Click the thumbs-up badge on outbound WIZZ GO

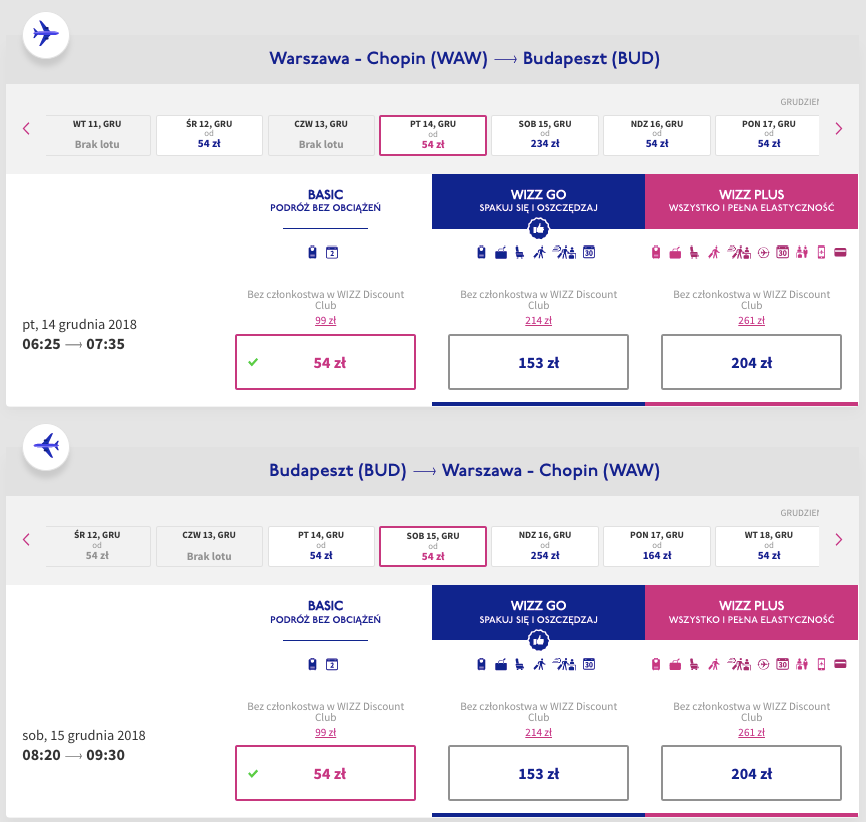pos(538,228)
